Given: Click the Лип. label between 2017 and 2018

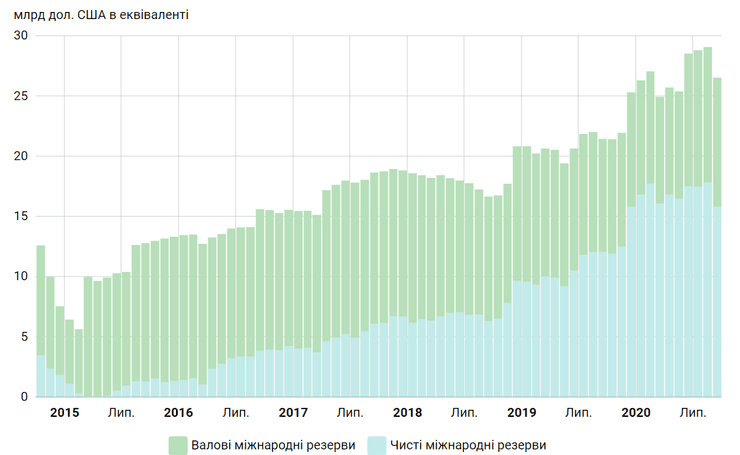Looking at the screenshot, I should tap(350, 412).
